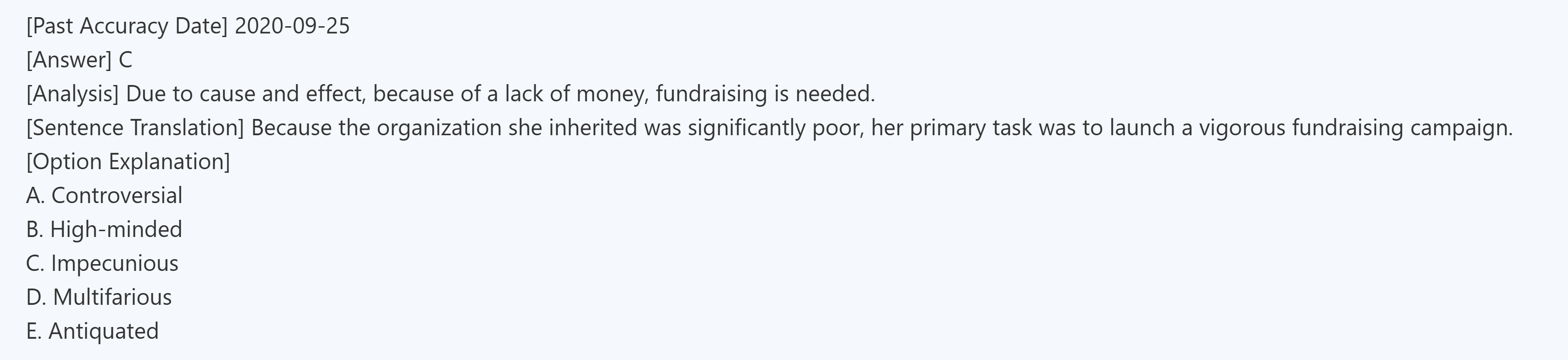1568x360 pixels.
Task: Click the answer letter C after [Answer]
Action: 125,60
